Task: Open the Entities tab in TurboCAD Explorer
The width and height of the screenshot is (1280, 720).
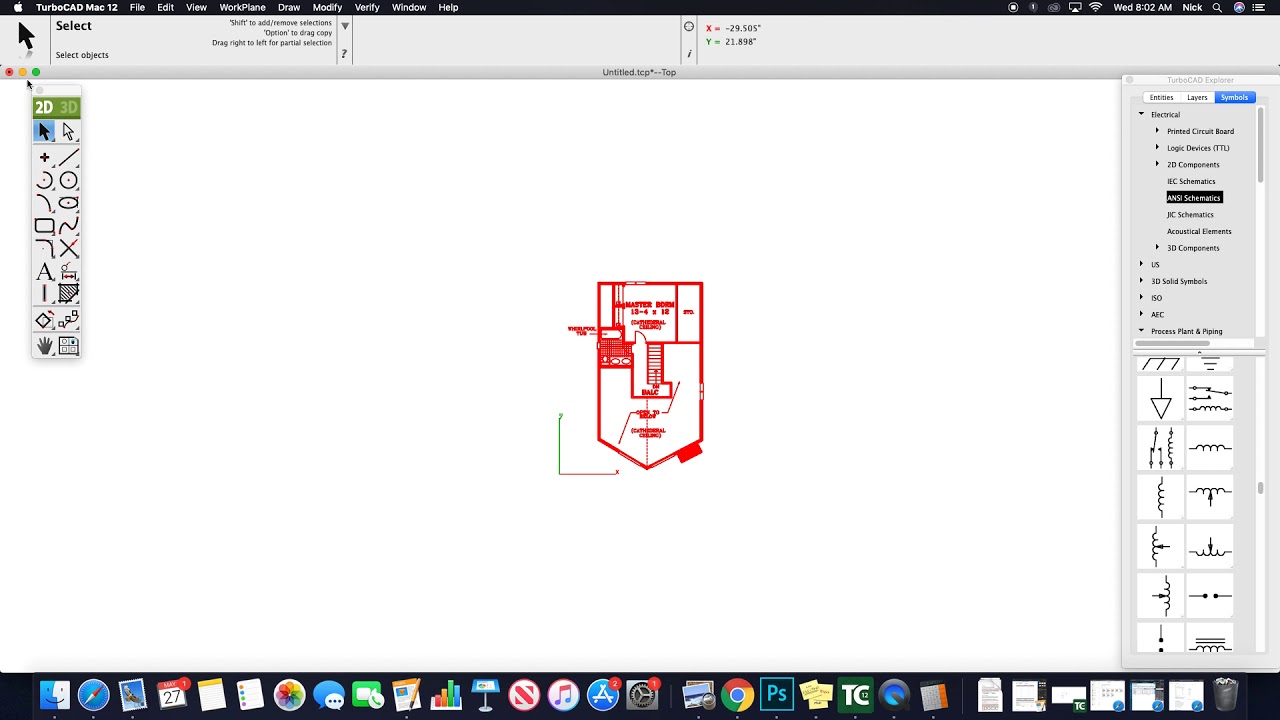Action: (1161, 97)
